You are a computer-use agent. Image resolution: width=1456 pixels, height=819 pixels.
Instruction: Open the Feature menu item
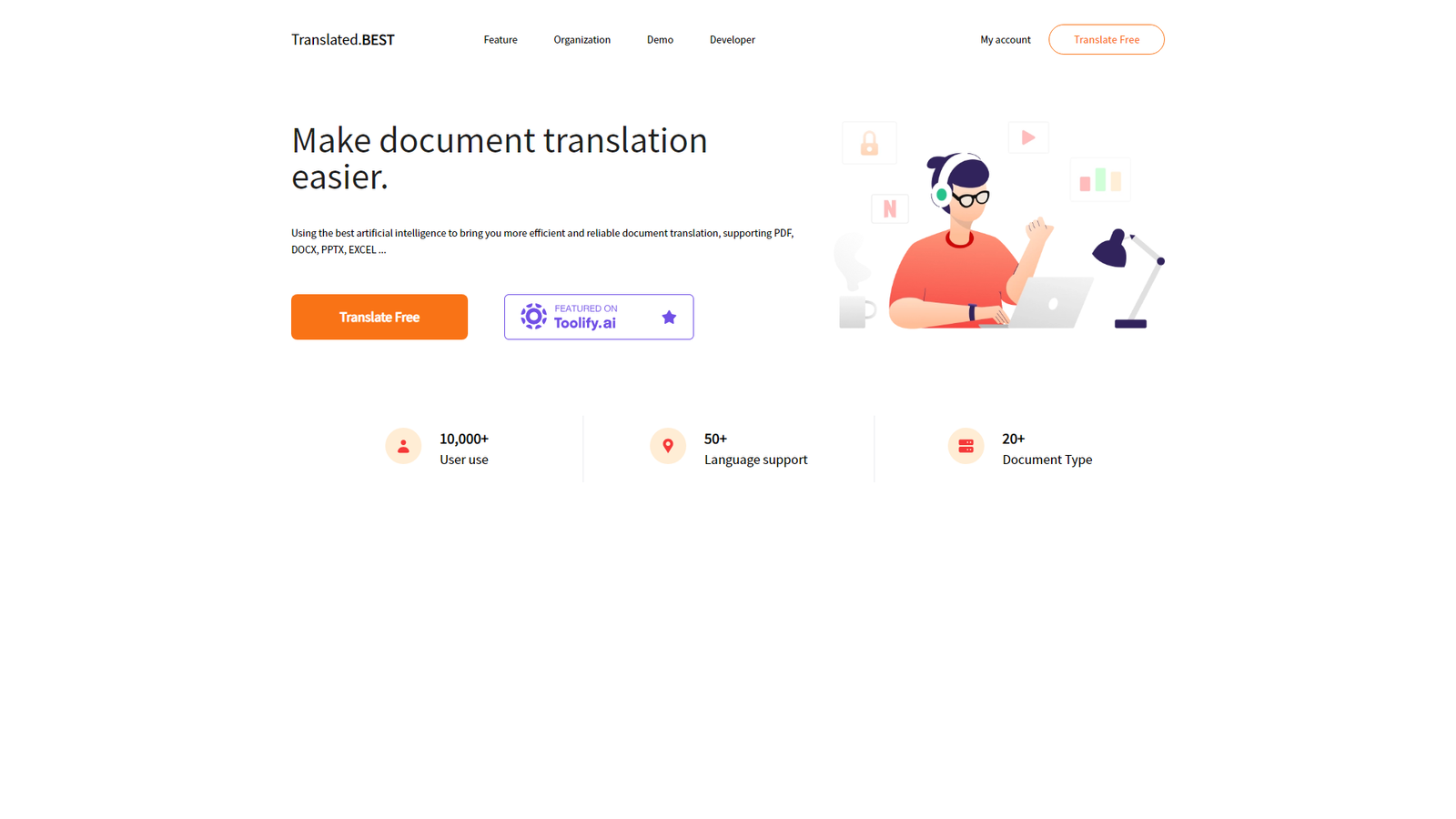(x=500, y=39)
